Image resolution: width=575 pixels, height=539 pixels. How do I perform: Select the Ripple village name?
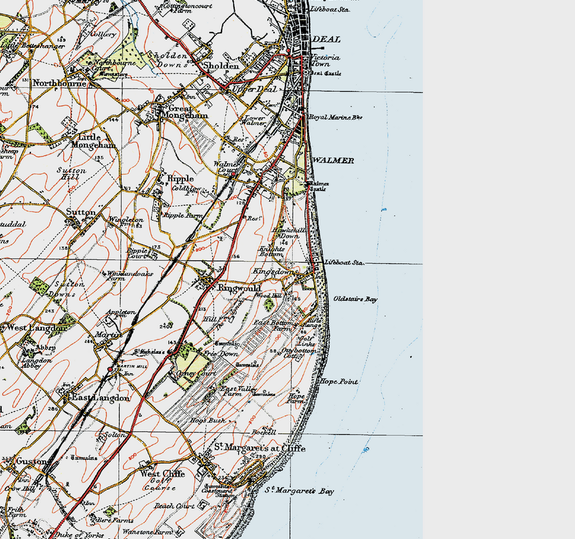point(180,179)
